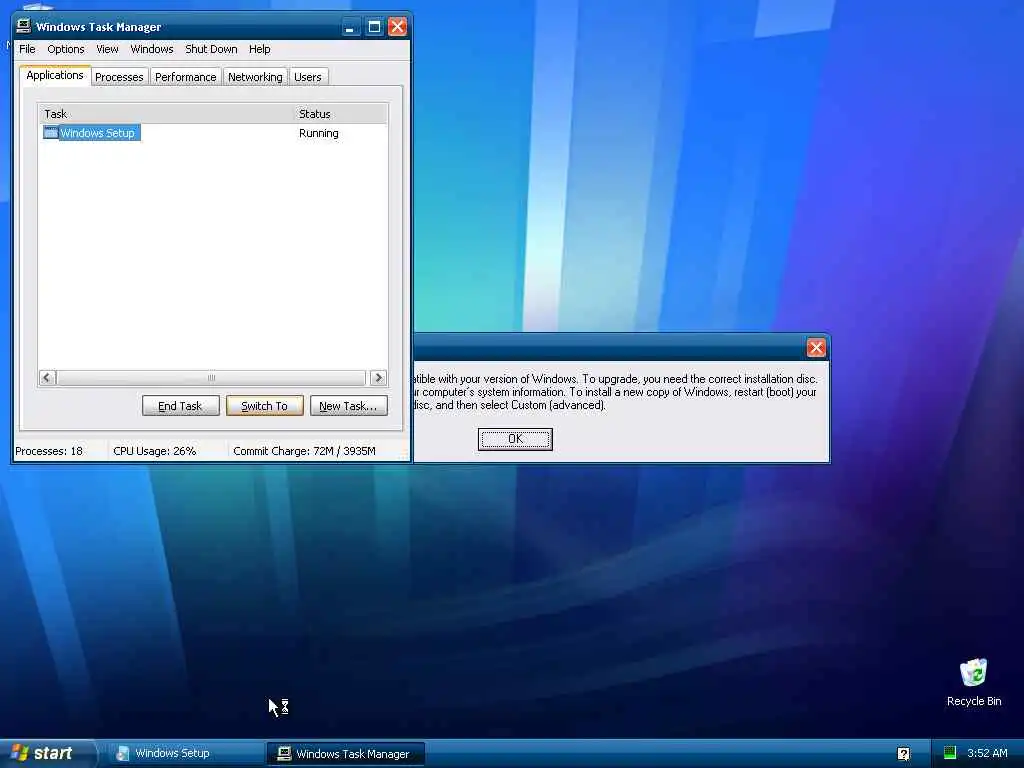The height and width of the screenshot is (768, 1024).
Task: Click the Windows Setup task icon in list
Action: pos(50,133)
